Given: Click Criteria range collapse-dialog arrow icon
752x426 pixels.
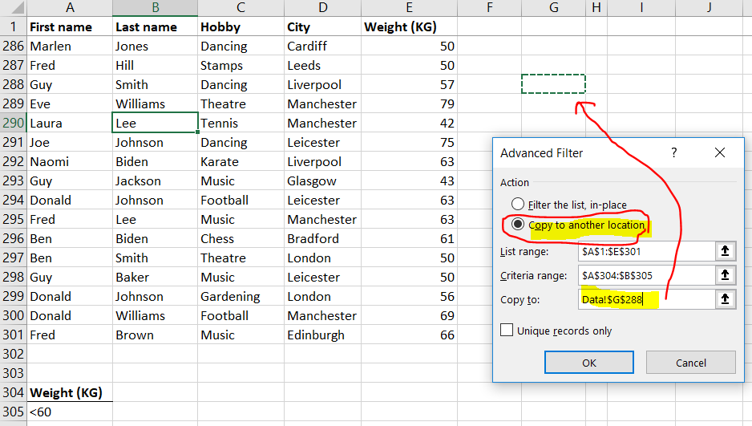Looking at the screenshot, I should [x=726, y=275].
